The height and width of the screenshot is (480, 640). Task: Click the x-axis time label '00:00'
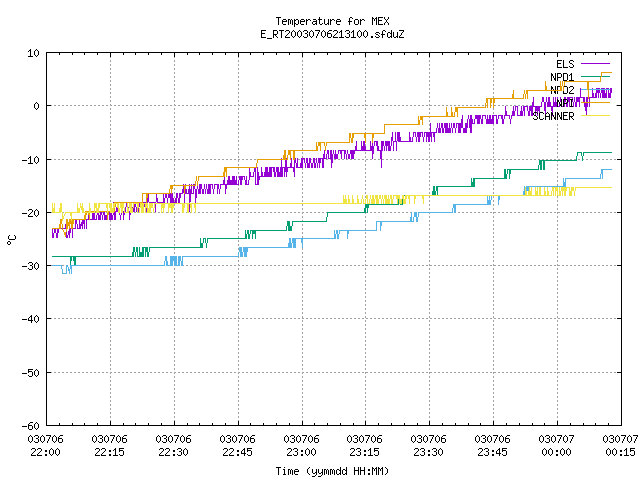click(x=556, y=452)
